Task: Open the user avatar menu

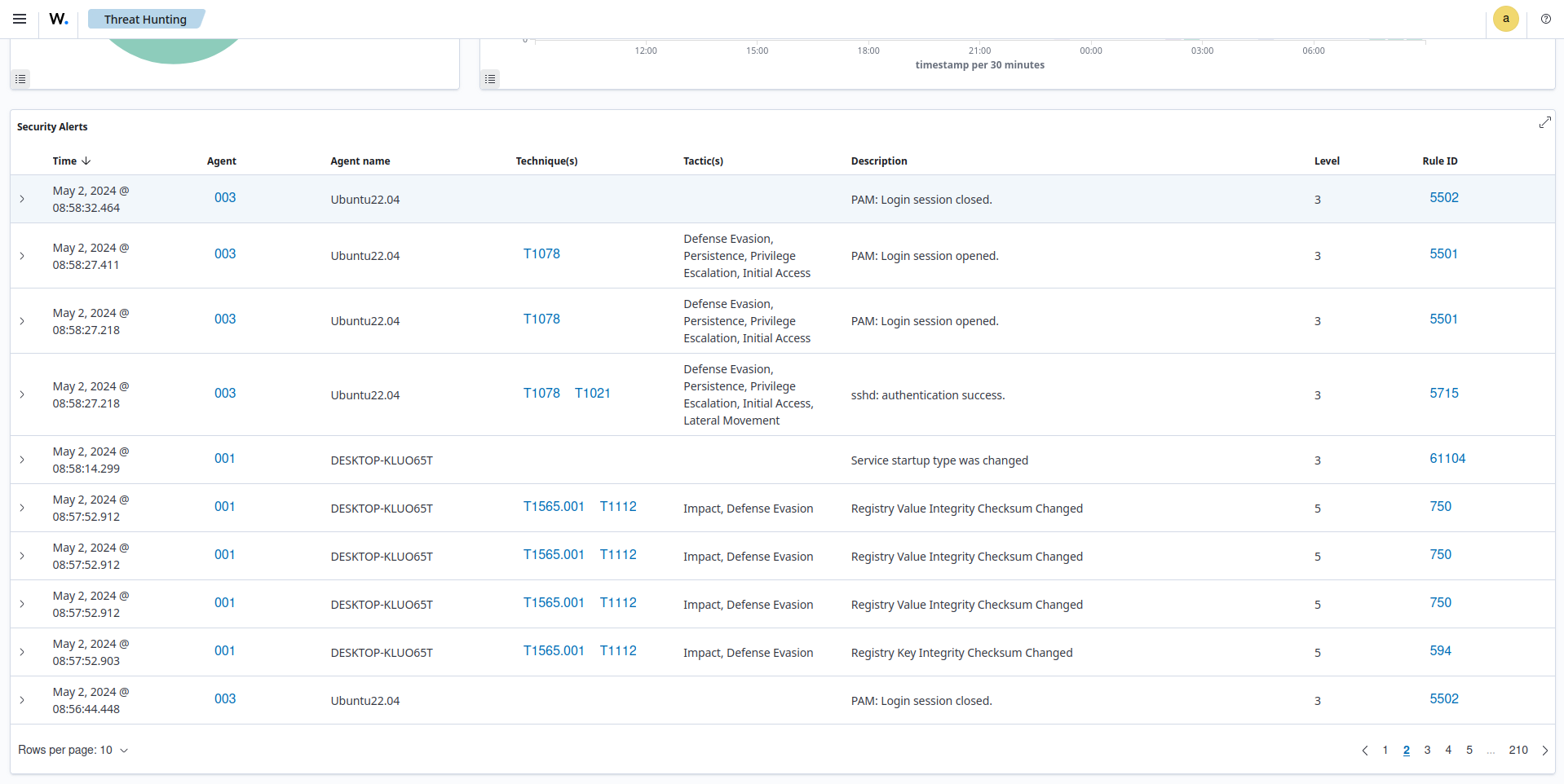Action: tap(1505, 19)
